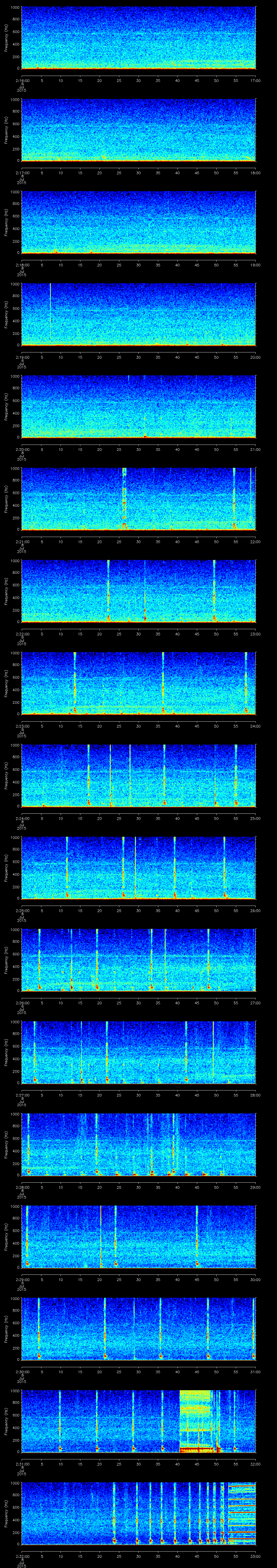Open the spectrogram panel starting at 2:30:00
This screenshot has height=1568, width=277.
click(138, 1329)
